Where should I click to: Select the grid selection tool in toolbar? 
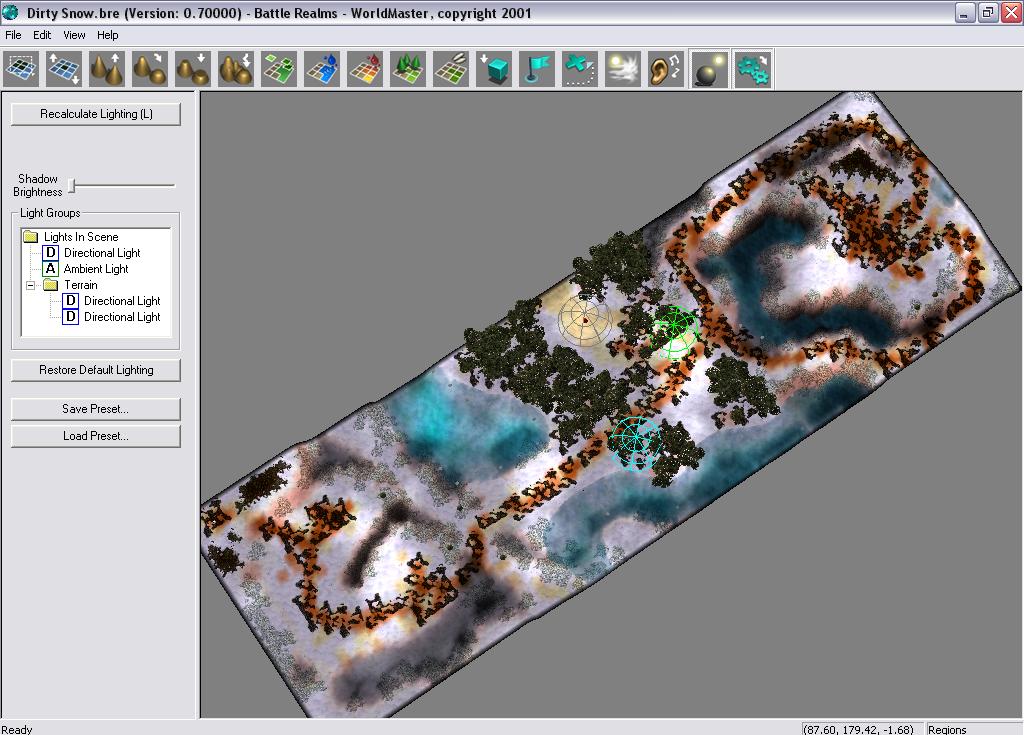(x=21, y=69)
